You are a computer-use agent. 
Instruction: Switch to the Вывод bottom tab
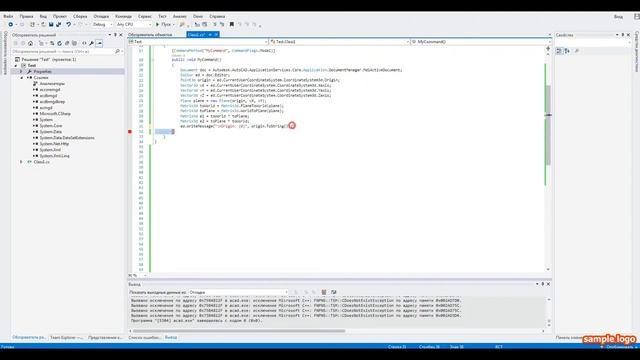tap(171, 338)
